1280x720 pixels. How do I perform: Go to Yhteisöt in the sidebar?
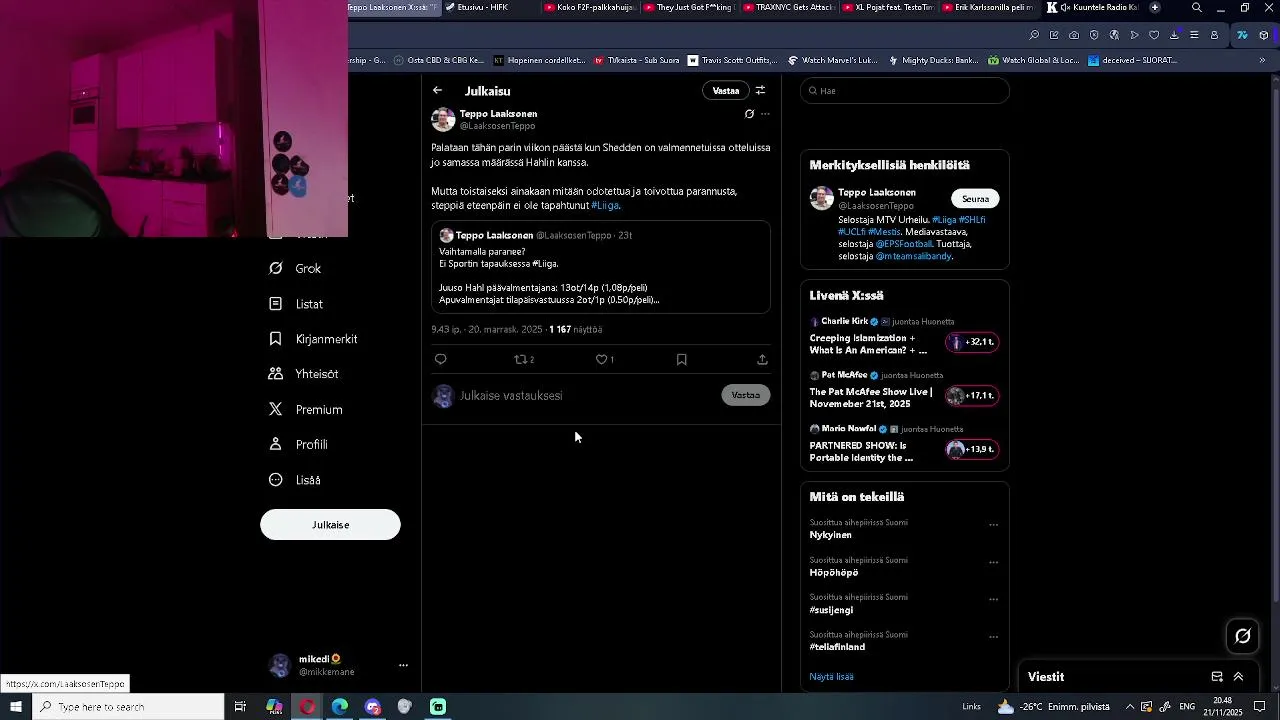click(304, 374)
